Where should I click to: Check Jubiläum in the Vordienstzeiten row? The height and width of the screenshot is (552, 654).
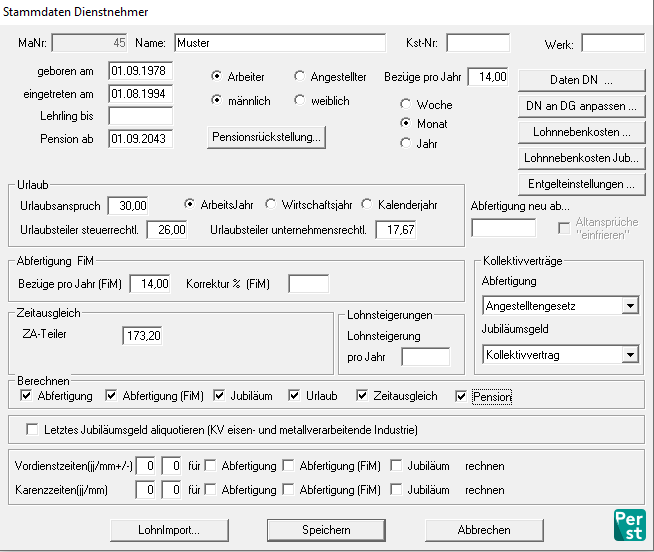point(396,465)
